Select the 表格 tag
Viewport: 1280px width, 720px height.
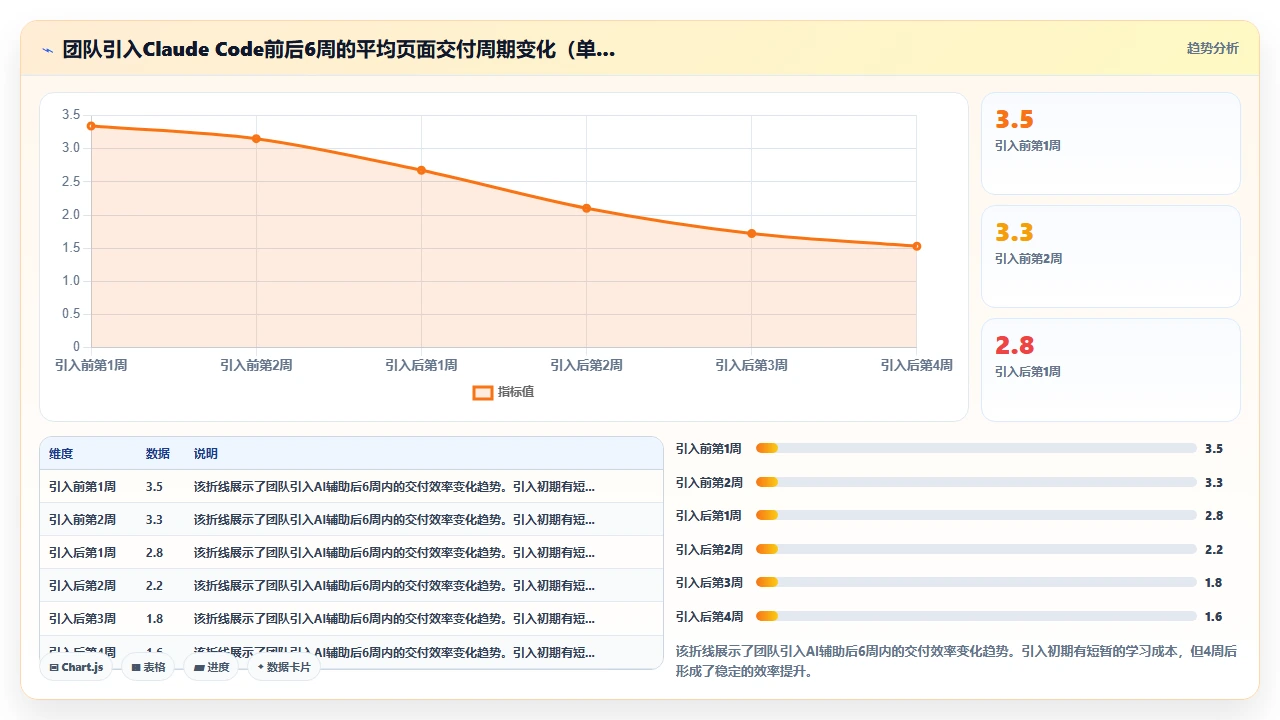tap(148, 667)
